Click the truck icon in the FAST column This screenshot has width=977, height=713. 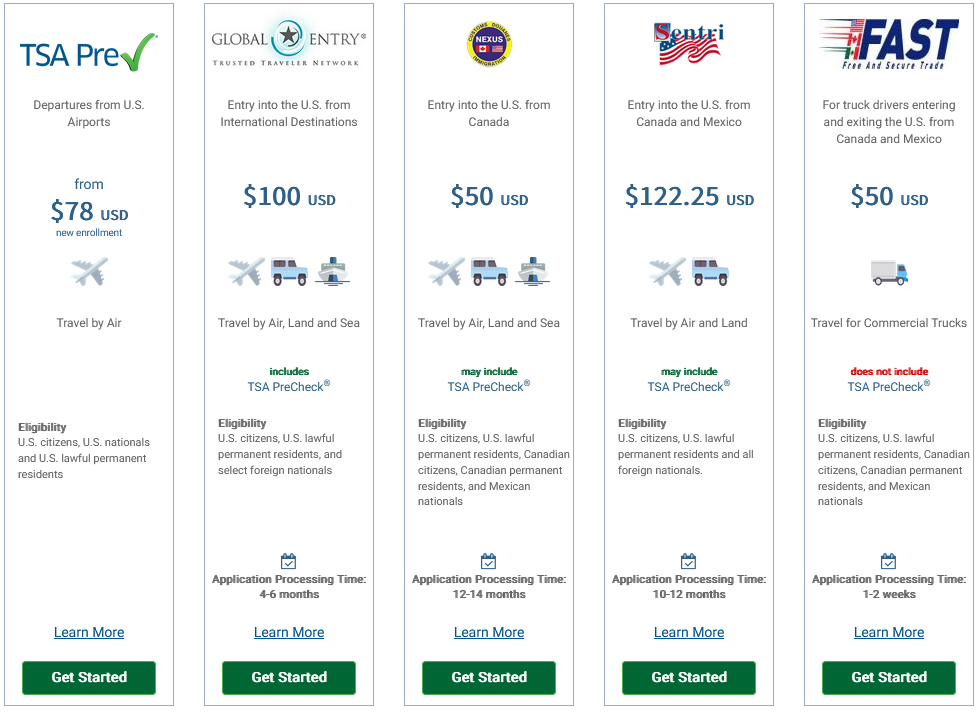point(888,271)
